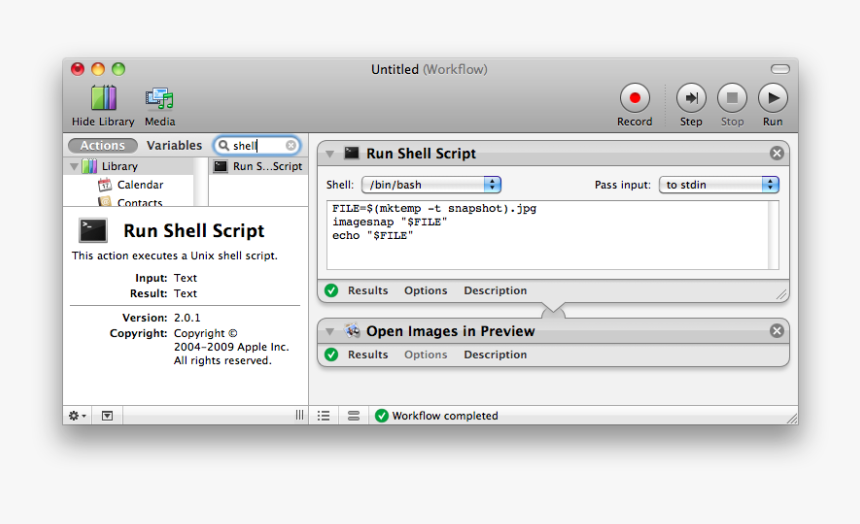Remove the Run Shell Script action
This screenshot has height=524, width=860.
pos(777,153)
